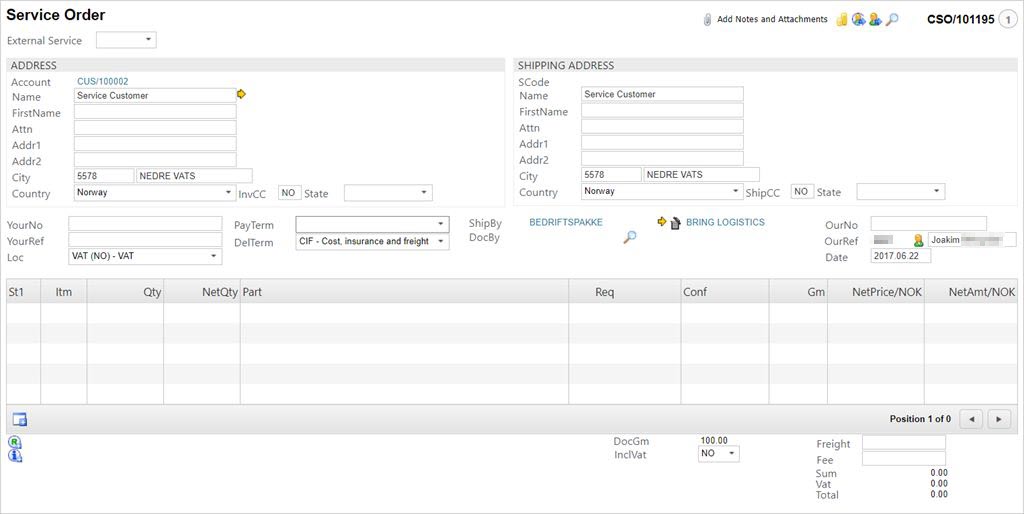
Task: Click the BEDRIFTSPAKKE ShipBy link
Action: point(566,222)
